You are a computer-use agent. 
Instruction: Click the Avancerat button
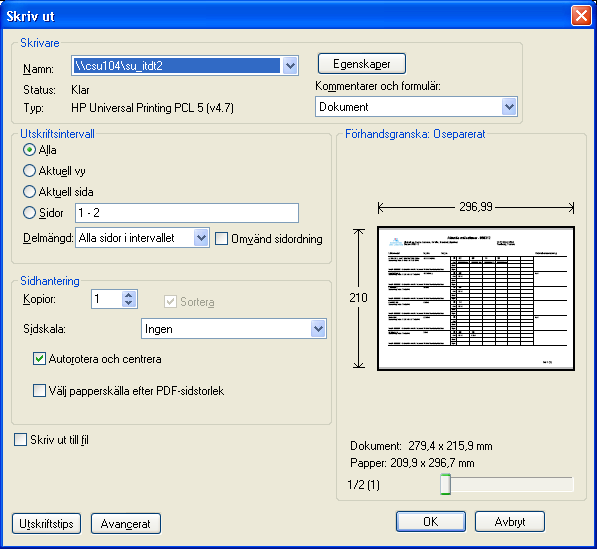coord(126,524)
